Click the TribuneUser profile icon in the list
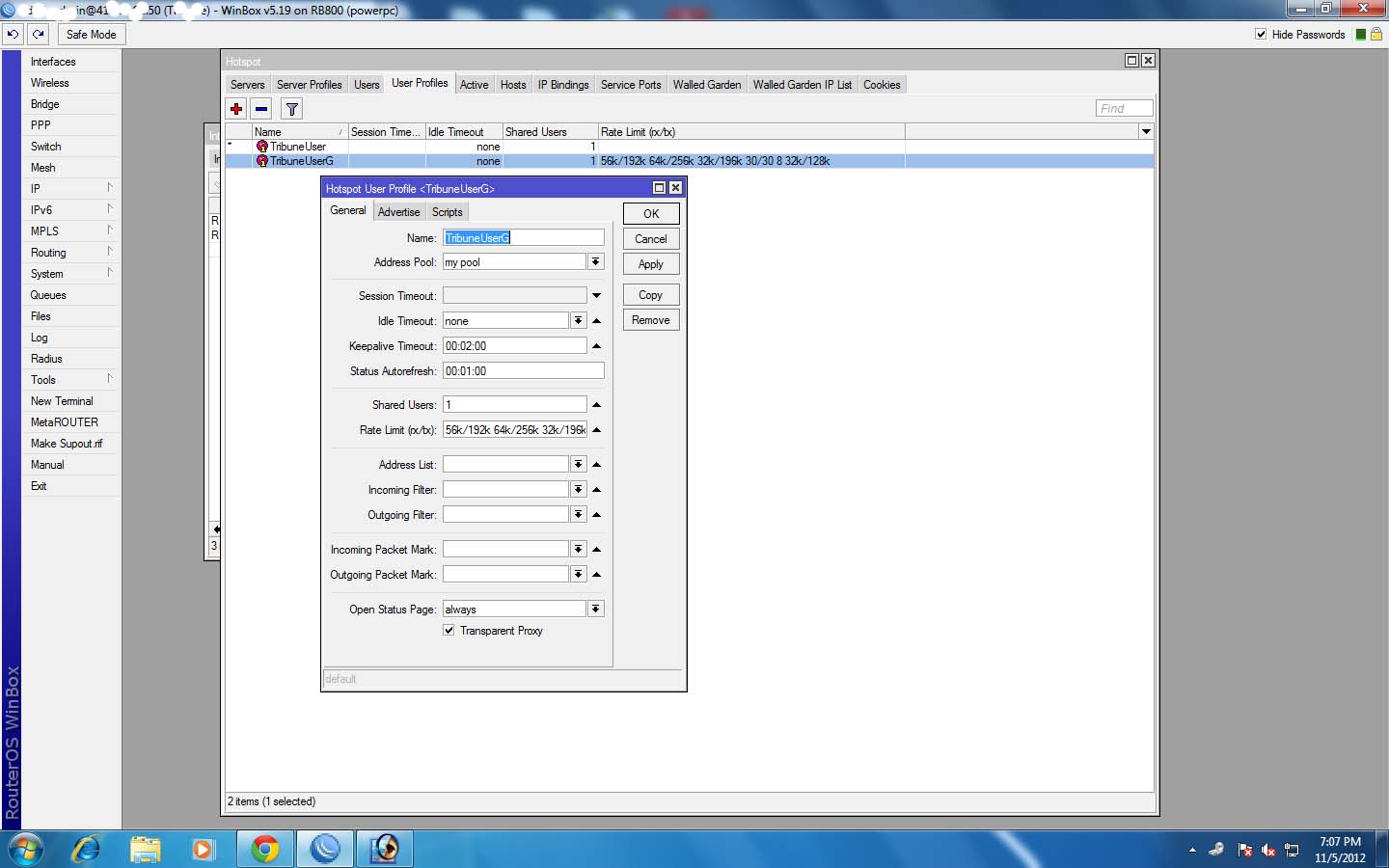 tap(262, 147)
